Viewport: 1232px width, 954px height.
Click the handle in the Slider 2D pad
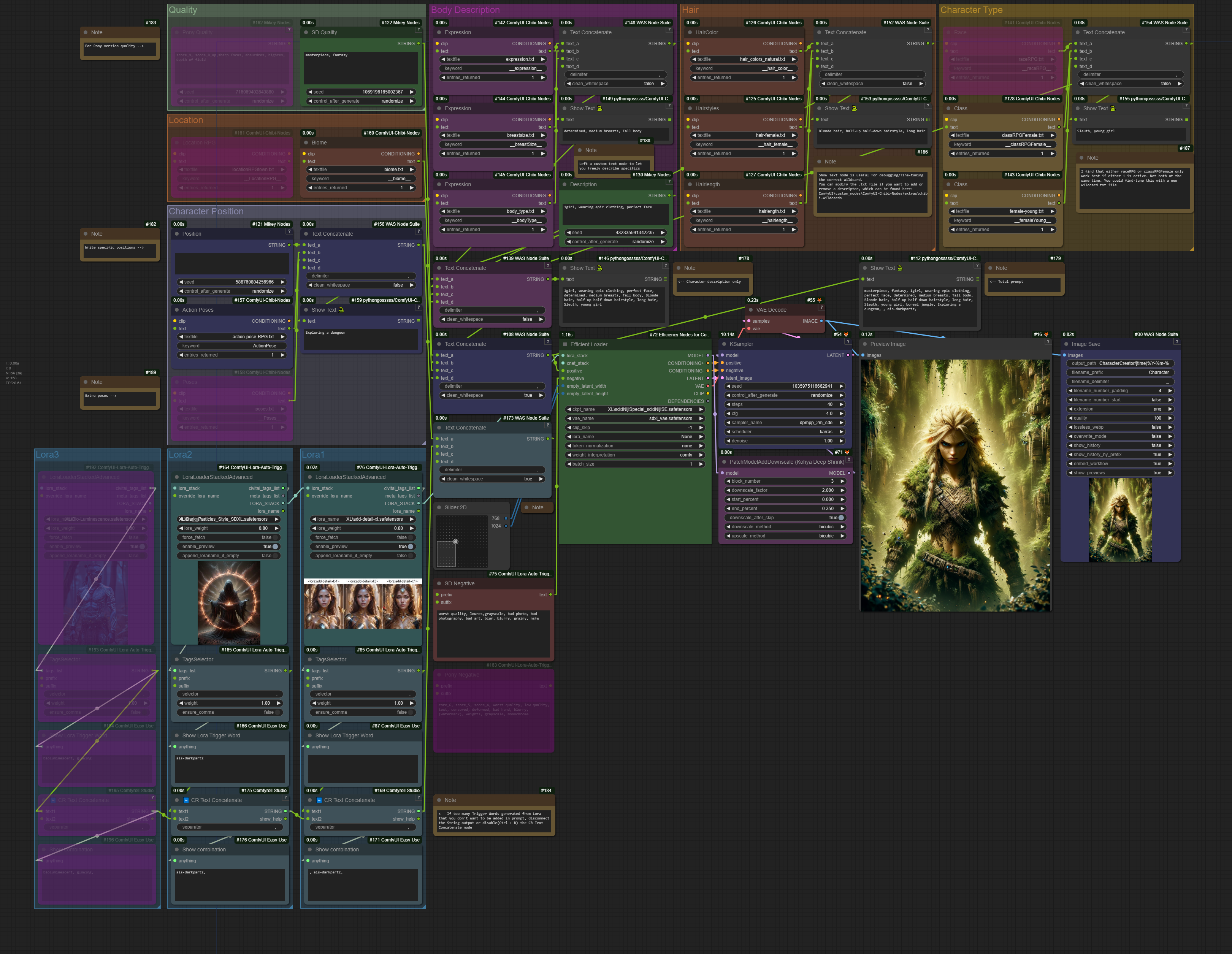455,542
